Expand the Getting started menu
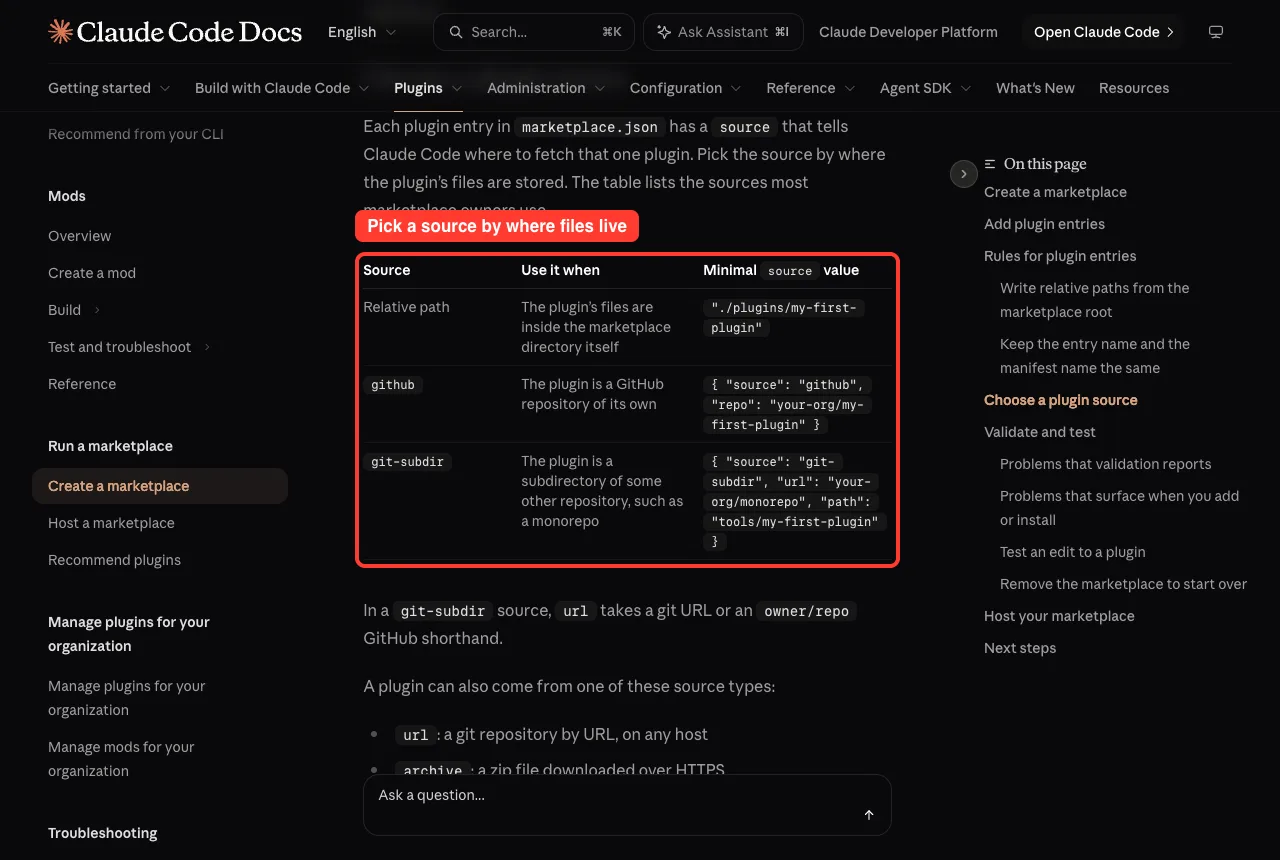Screen dimensions: 1280x860 click(109, 88)
